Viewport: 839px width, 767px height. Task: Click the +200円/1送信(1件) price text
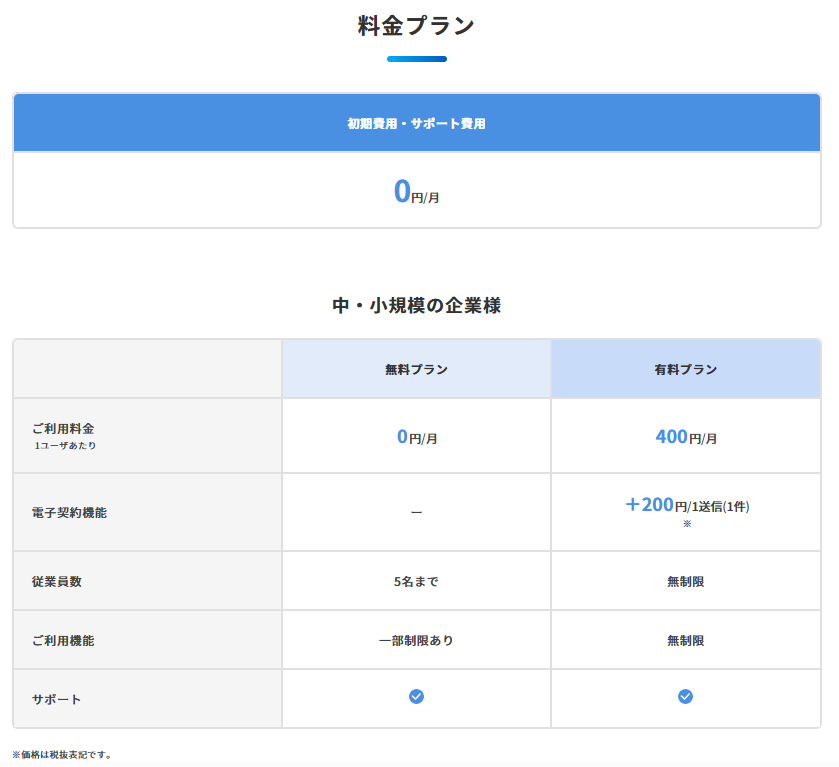pos(684,505)
